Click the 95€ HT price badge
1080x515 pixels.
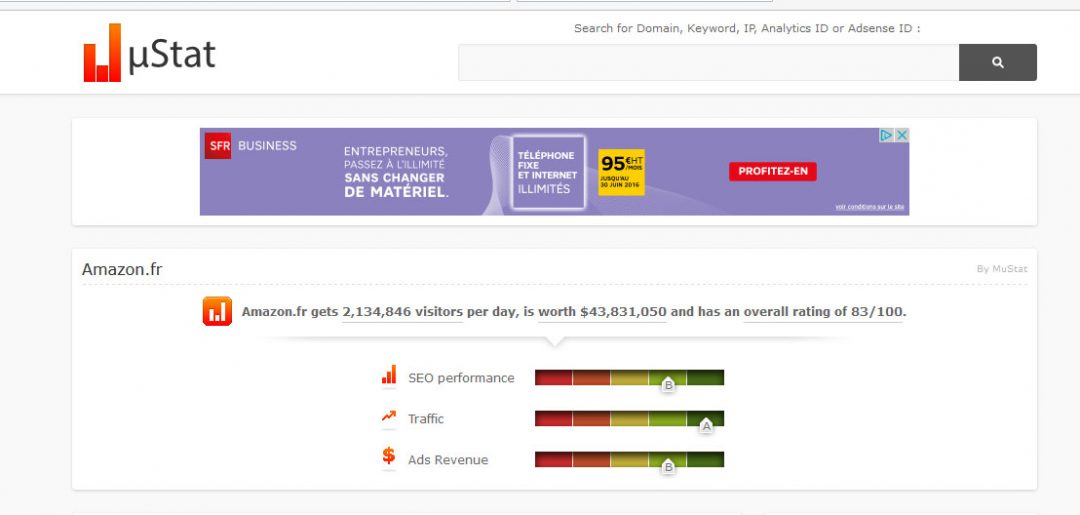click(x=621, y=172)
